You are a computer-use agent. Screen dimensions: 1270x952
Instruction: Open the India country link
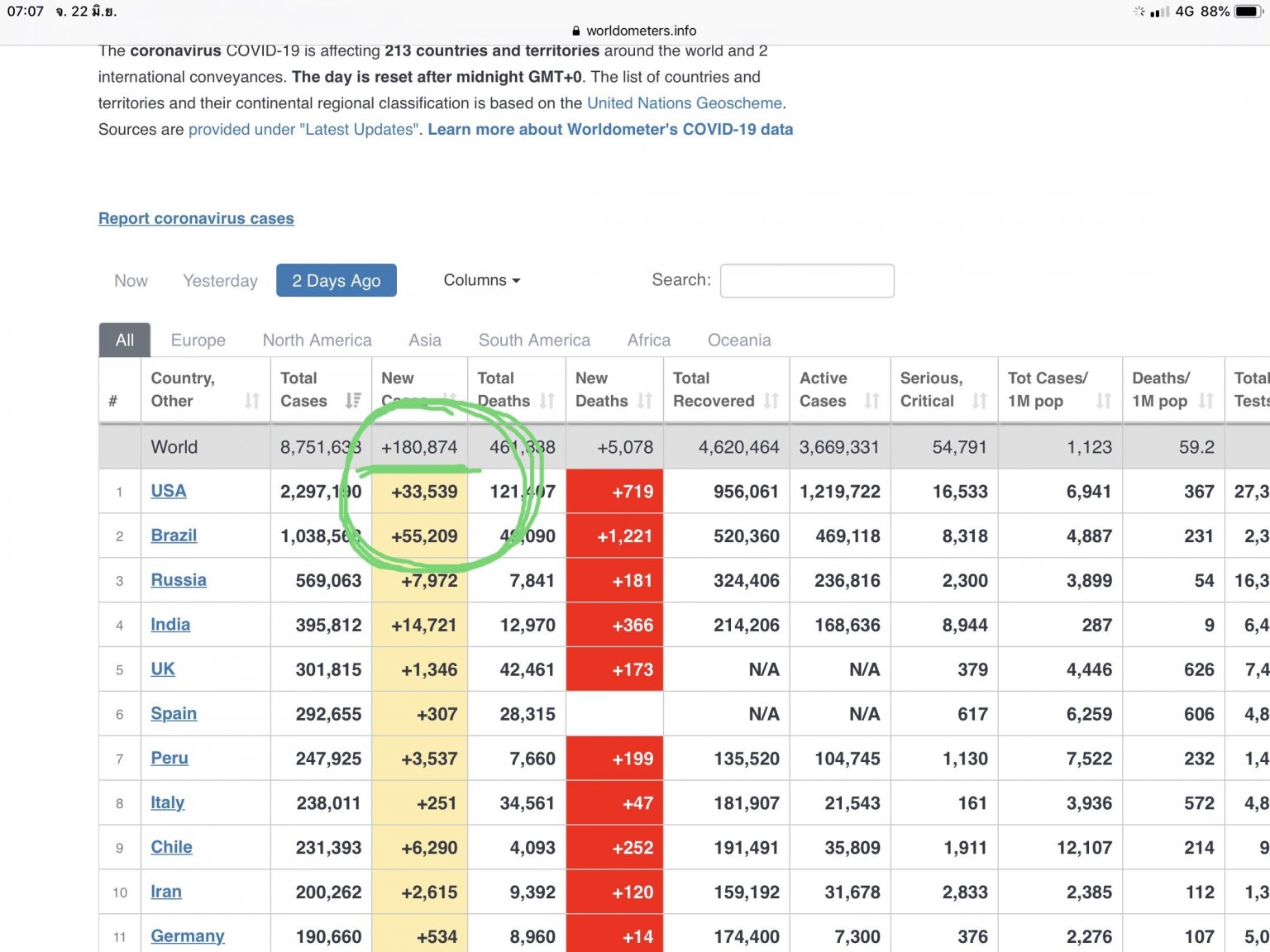pyautogui.click(x=170, y=625)
